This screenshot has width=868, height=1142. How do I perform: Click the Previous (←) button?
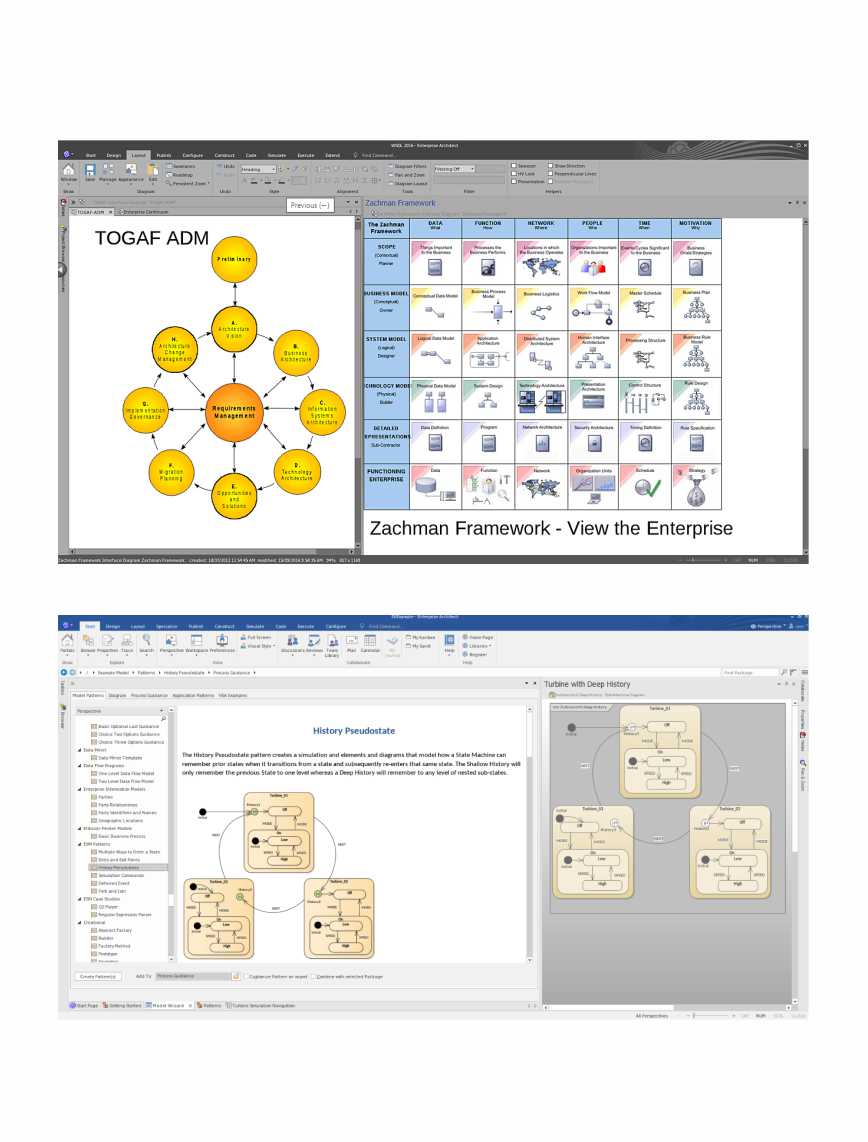(310, 205)
